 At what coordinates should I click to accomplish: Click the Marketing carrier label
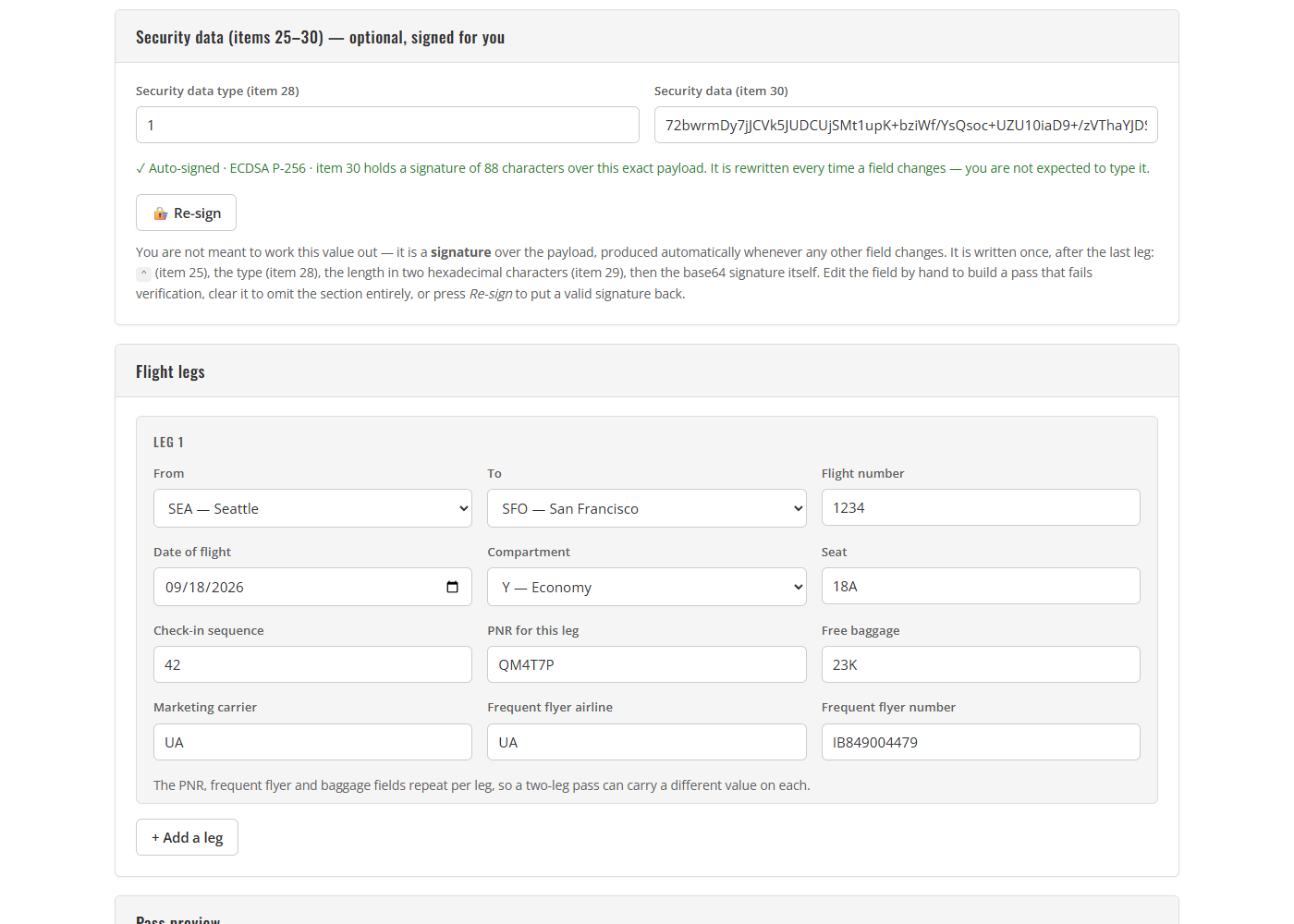(x=205, y=707)
